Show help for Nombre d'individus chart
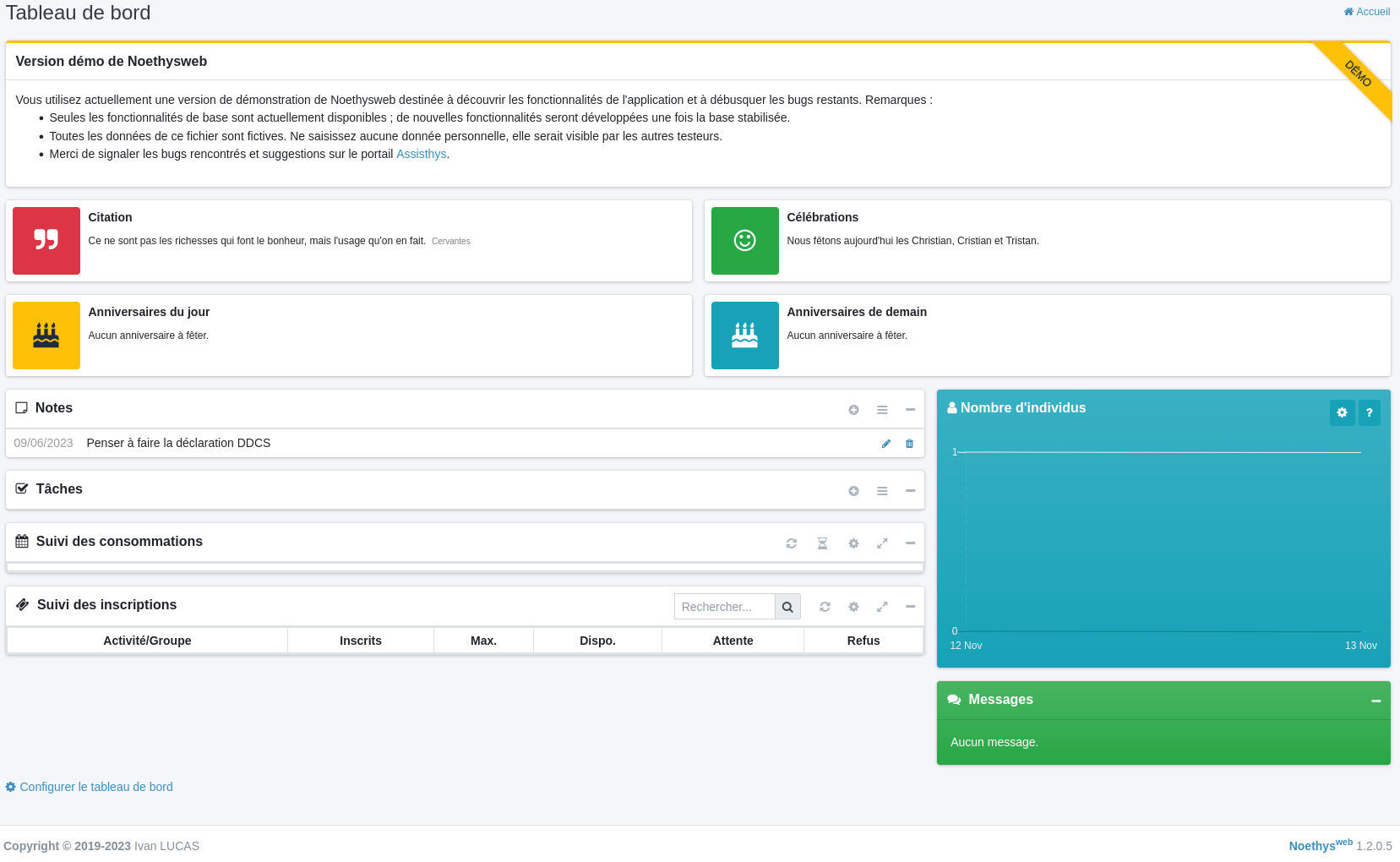This screenshot has width=1400, height=862. coord(1369,412)
